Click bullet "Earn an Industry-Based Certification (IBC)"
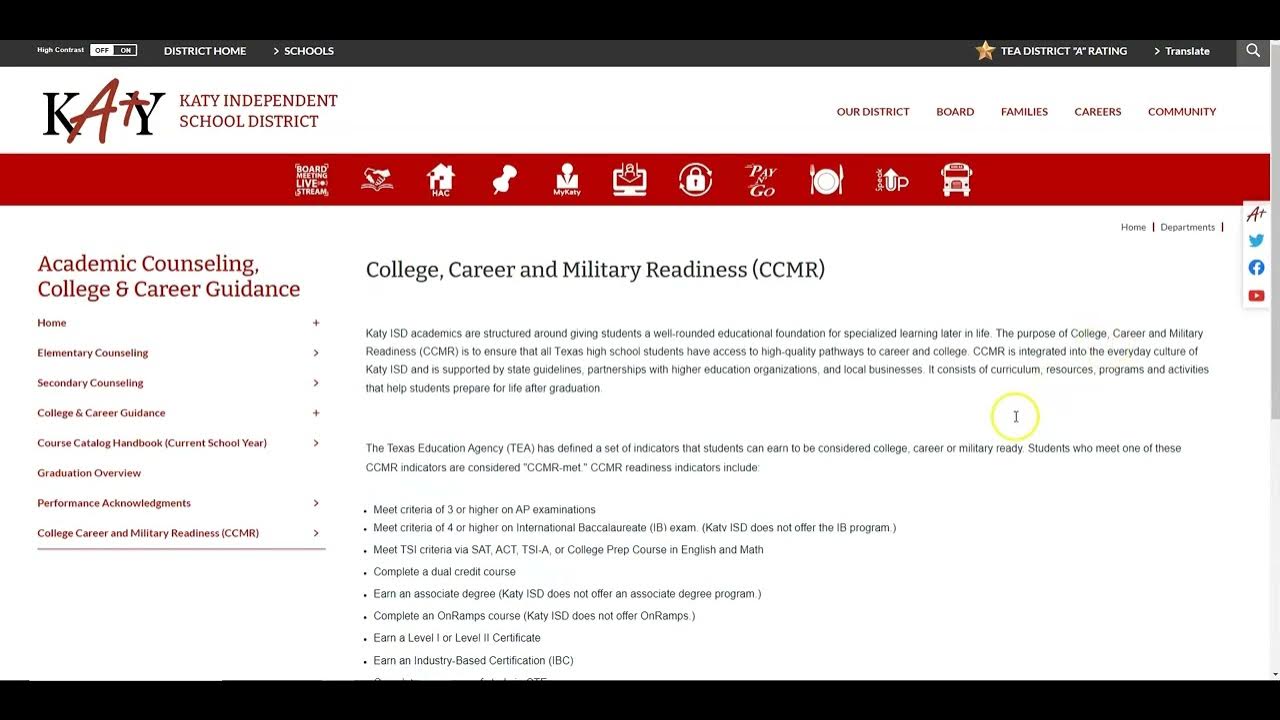Image resolution: width=1280 pixels, height=720 pixels. click(473, 661)
